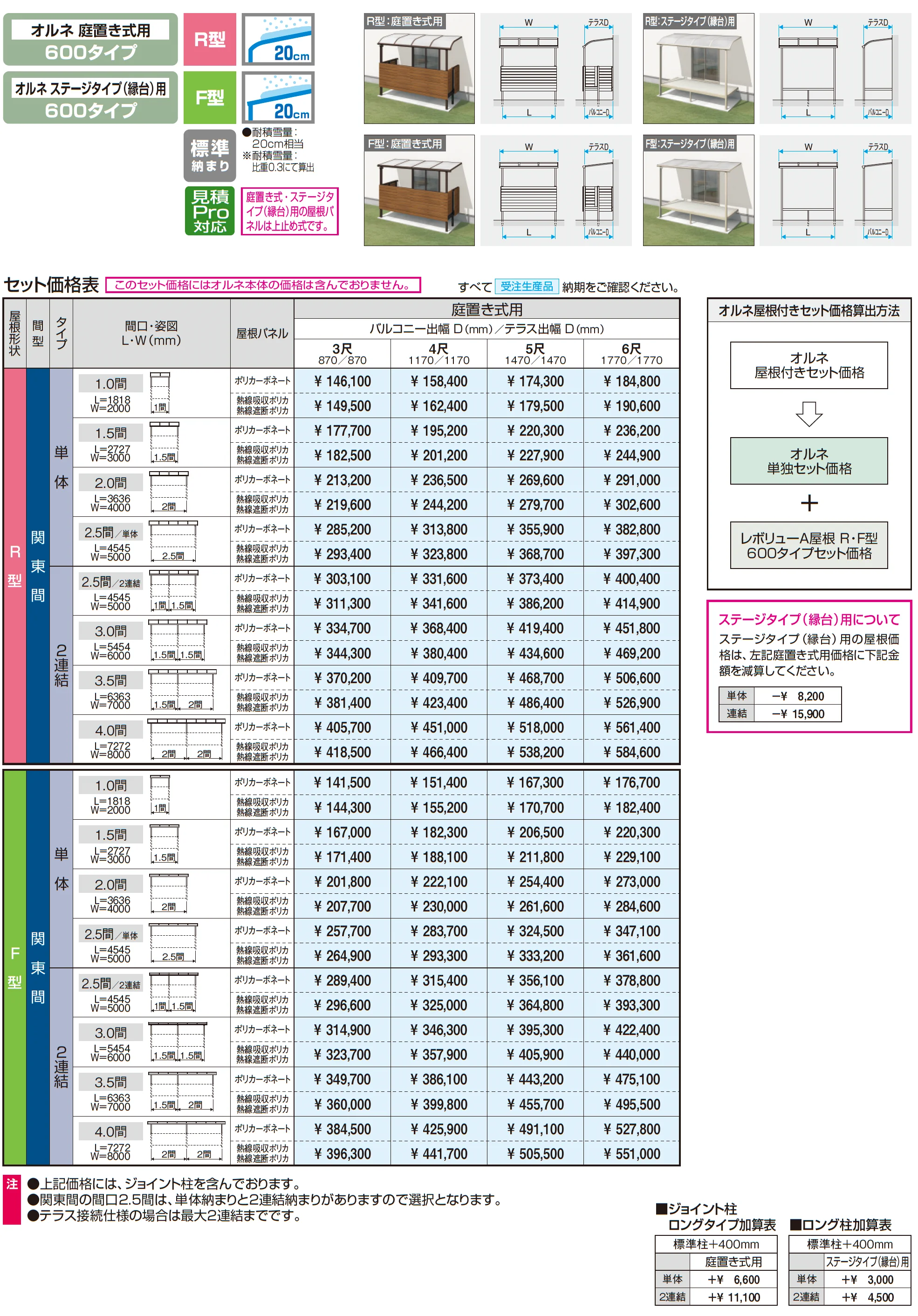Click the セット価格表 heading
This screenshot has height=1316, width=918.
click(52, 285)
